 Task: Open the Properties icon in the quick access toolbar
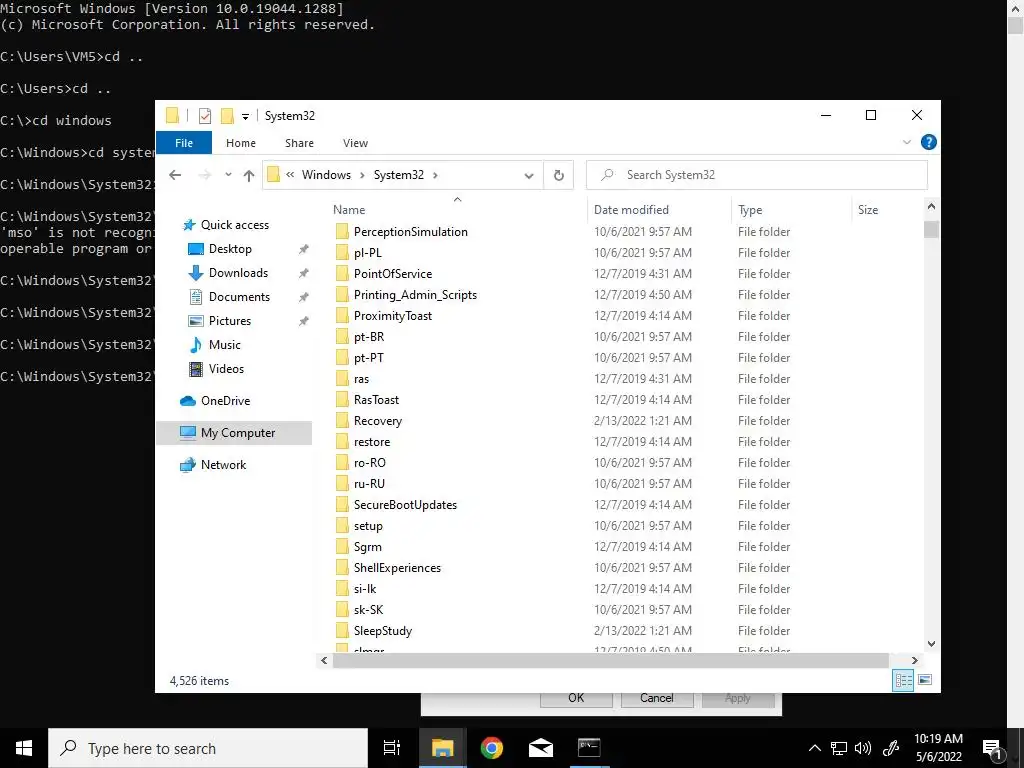205,116
